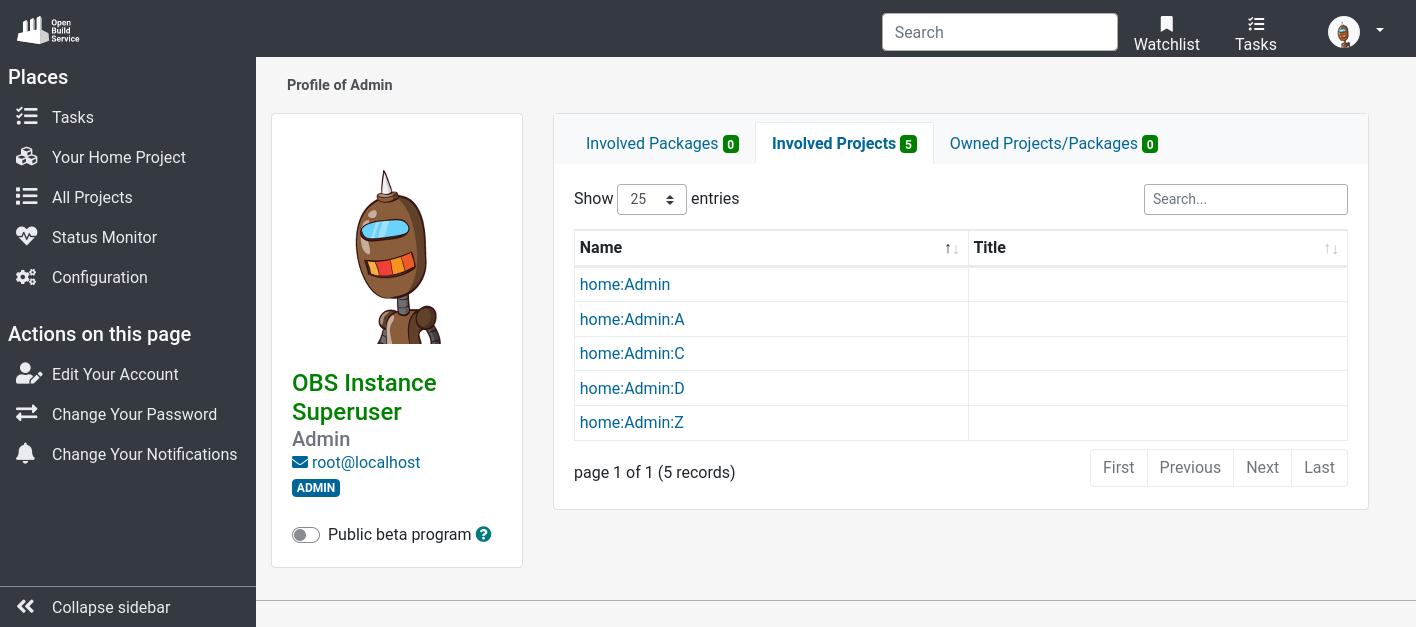Click the Public beta program help icon

point(484,534)
